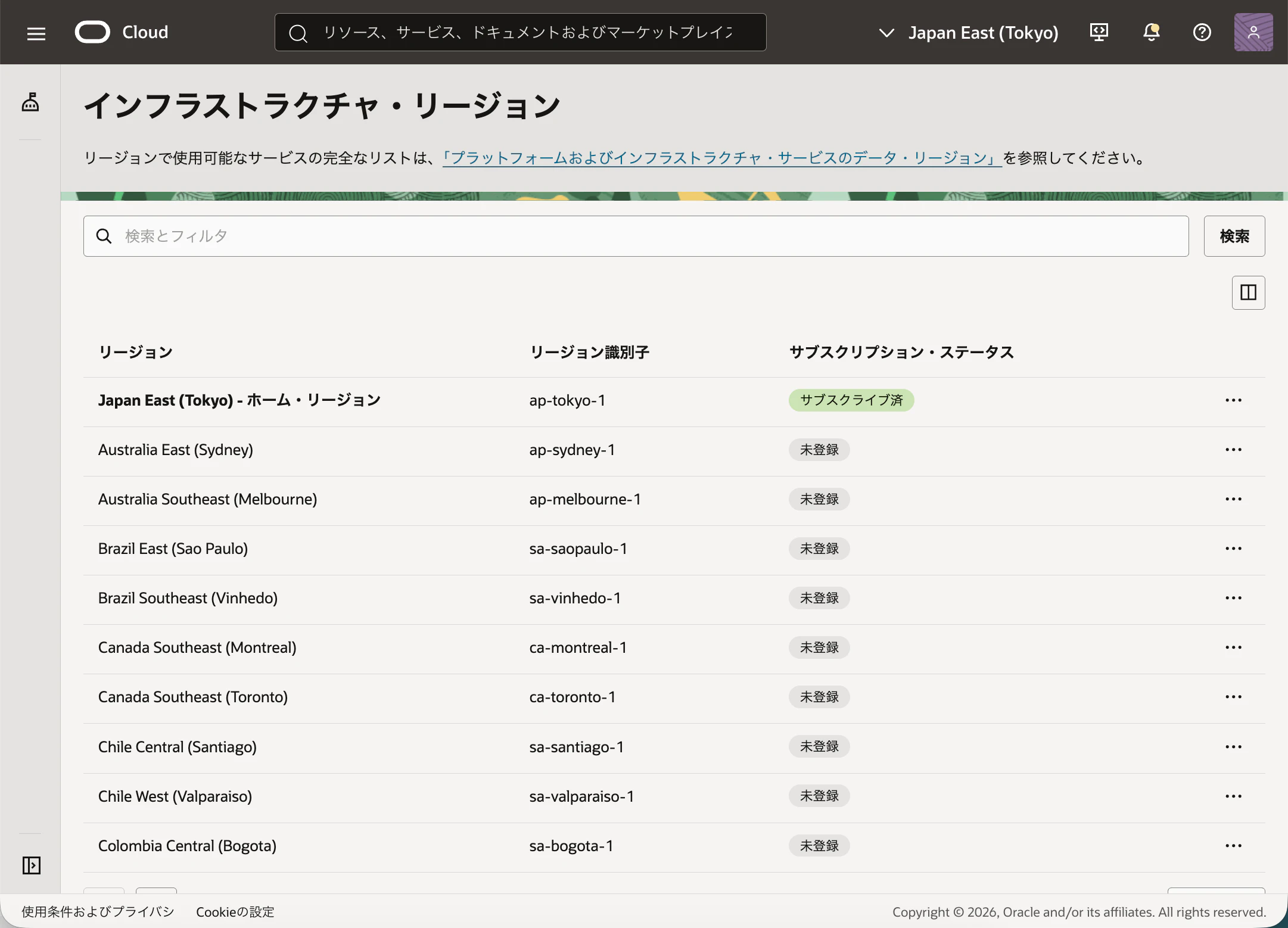
Task: Click the 検索 search button
Action: click(x=1234, y=236)
